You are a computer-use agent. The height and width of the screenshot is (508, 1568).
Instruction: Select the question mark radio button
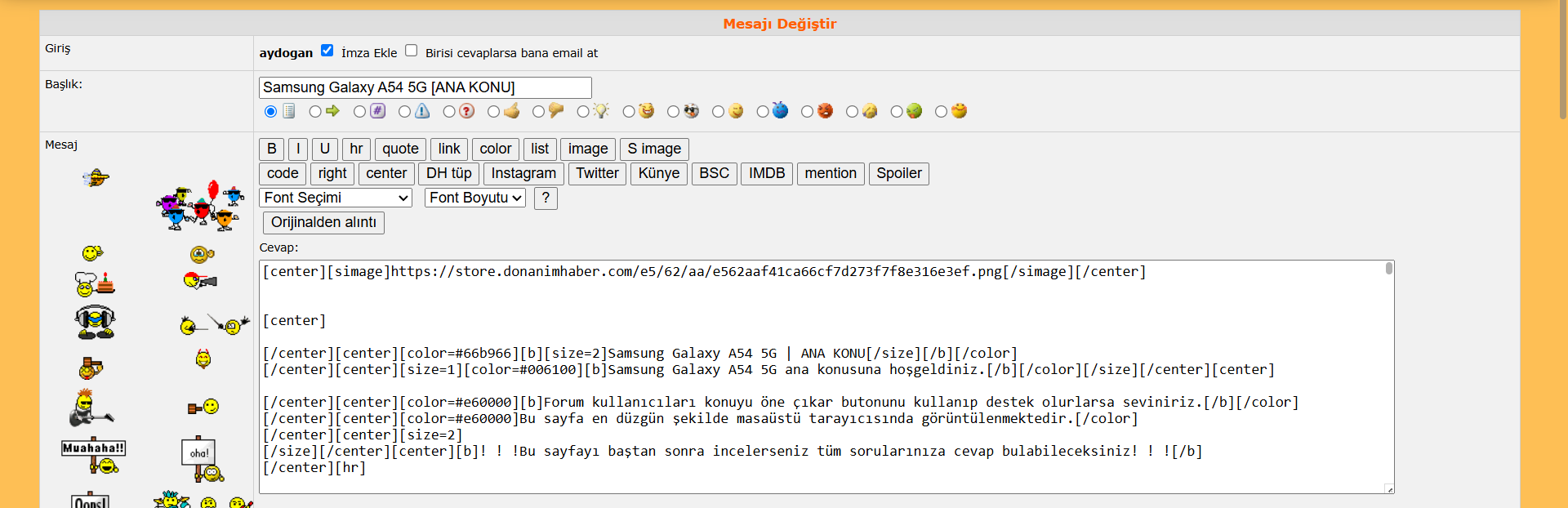[449, 111]
